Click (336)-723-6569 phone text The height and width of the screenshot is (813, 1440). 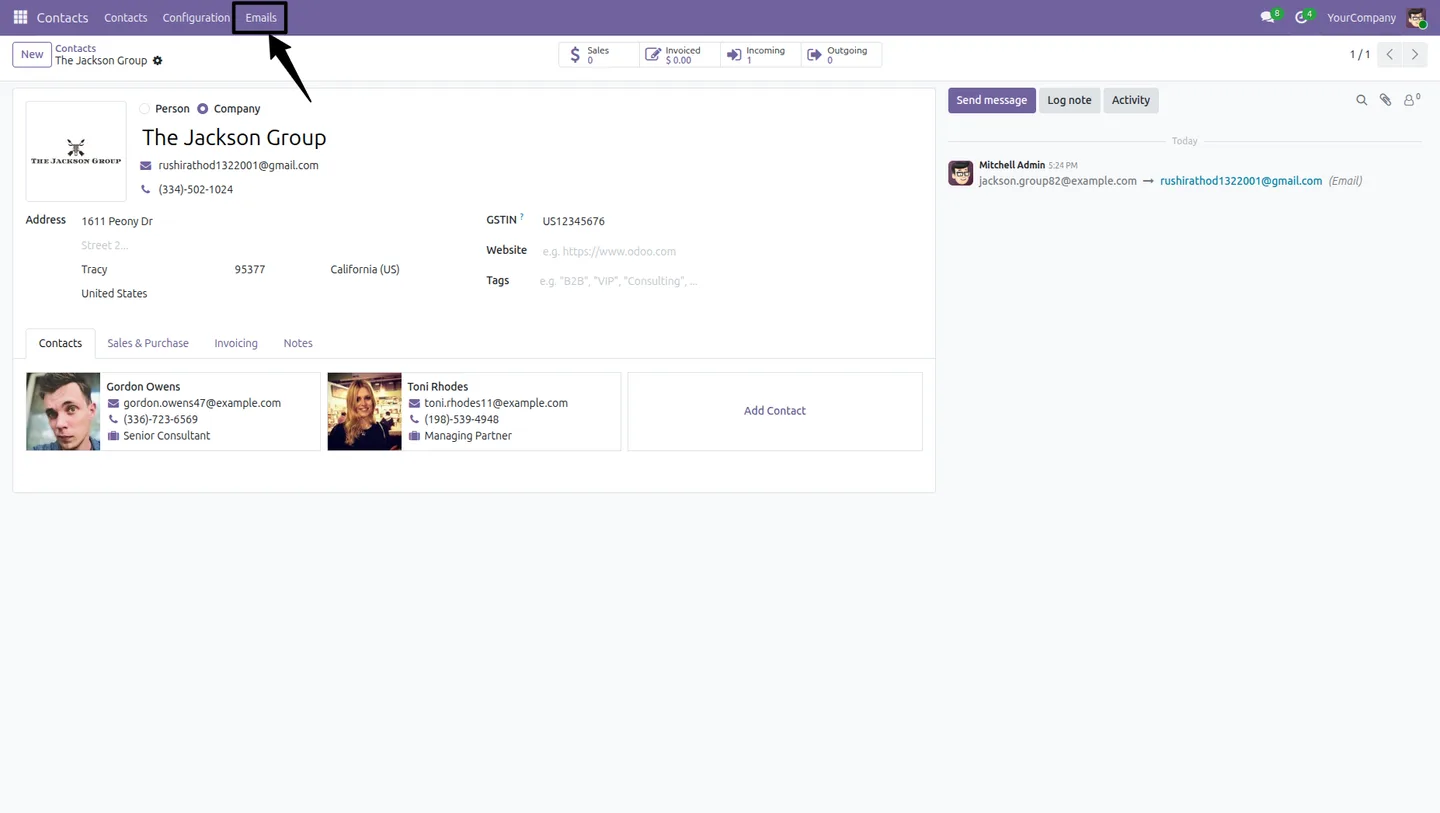point(161,420)
